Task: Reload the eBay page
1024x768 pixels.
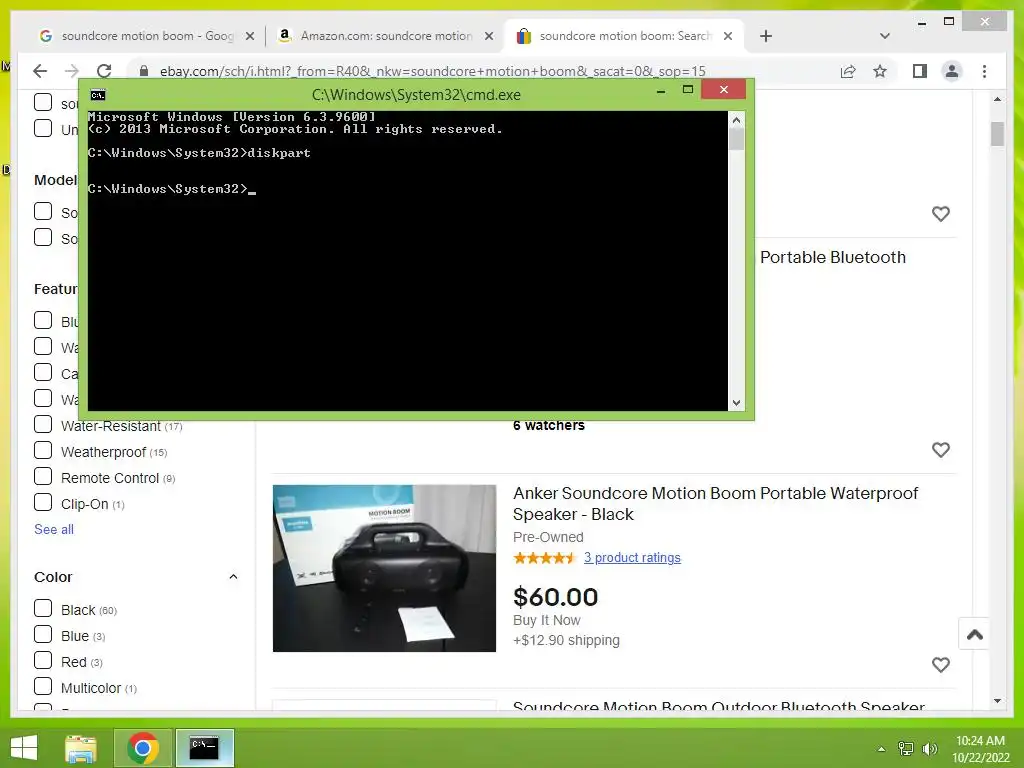Action: (104, 71)
